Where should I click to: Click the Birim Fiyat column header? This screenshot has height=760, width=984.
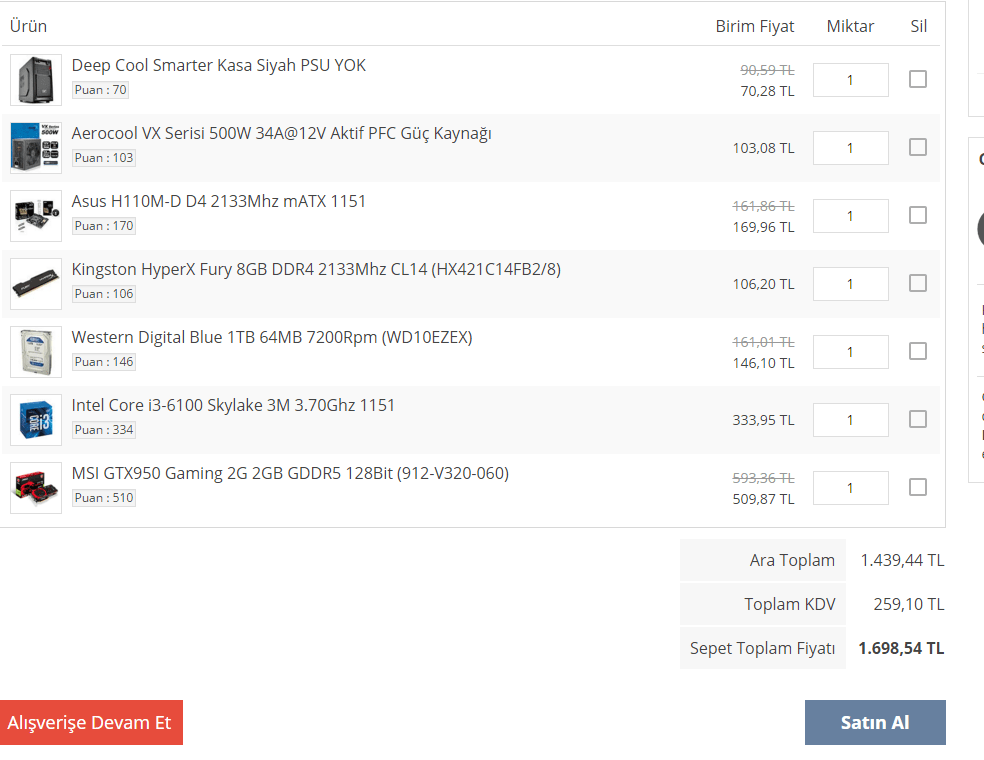point(755,26)
